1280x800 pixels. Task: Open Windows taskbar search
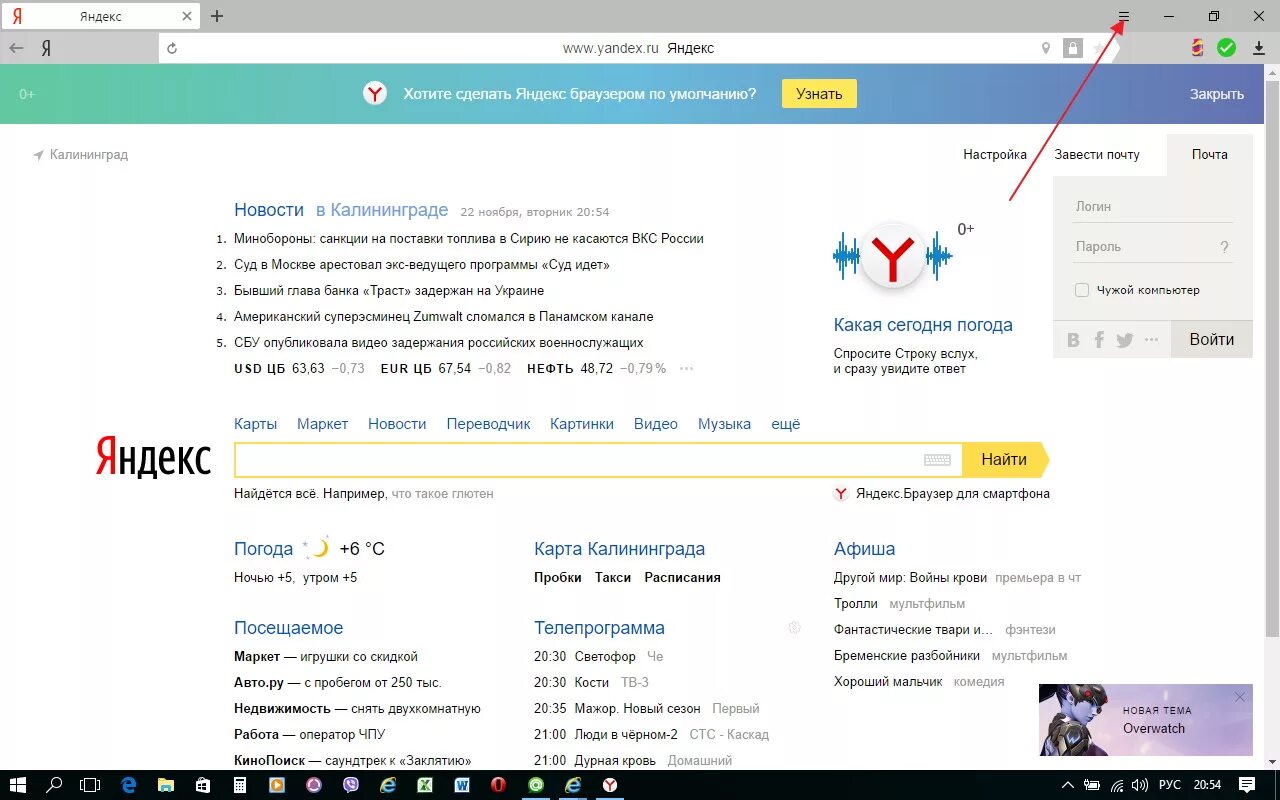coord(56,785)
